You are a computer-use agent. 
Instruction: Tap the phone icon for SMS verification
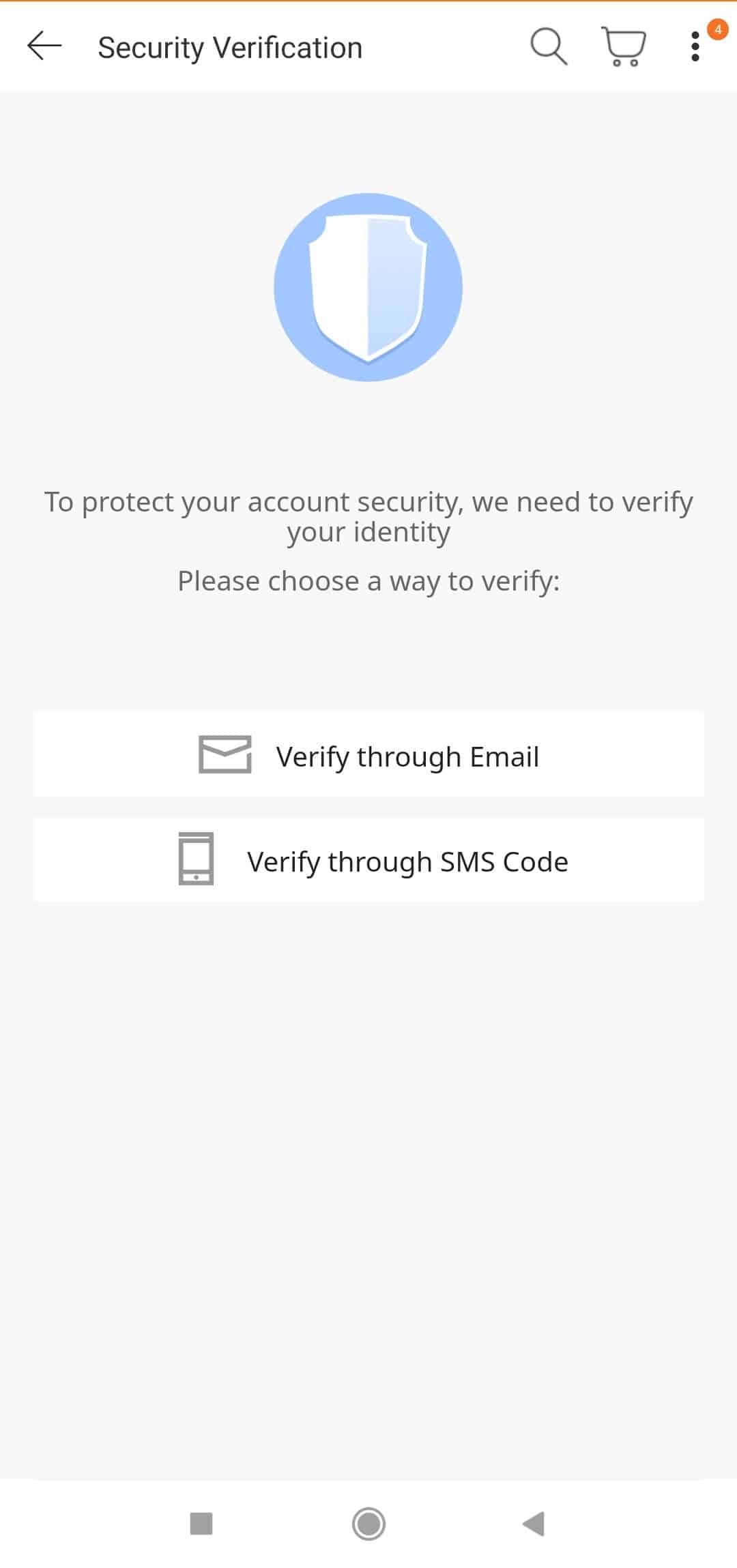pos(196,859)
